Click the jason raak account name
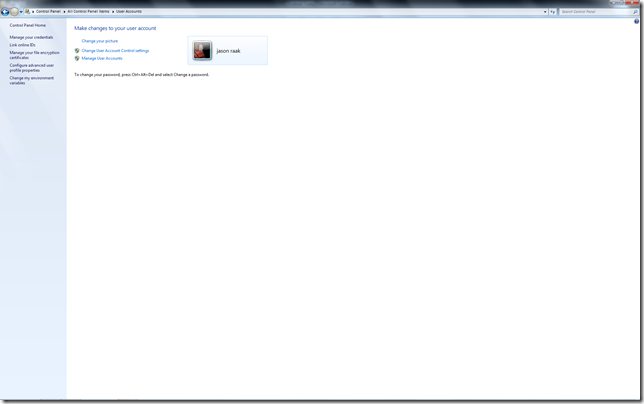644x404 pixels. pyautogui.click(x=228, y=51)
